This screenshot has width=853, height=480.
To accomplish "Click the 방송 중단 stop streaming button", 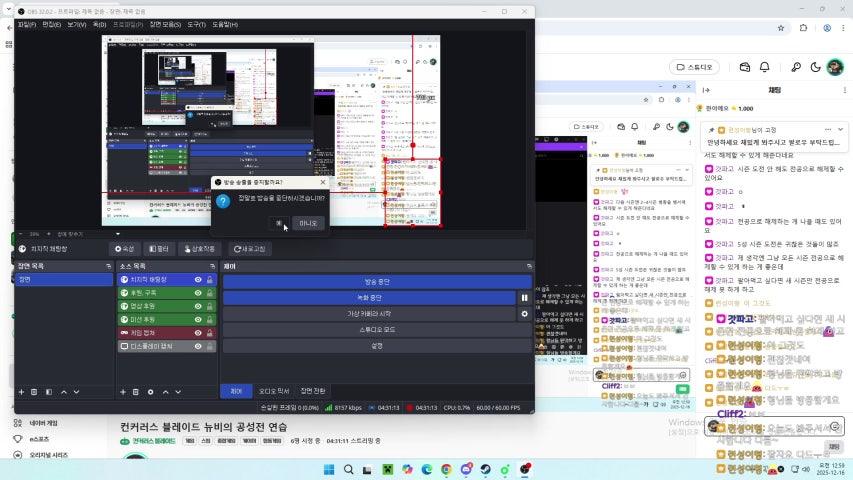I will pyautogui.click(x=377, y=282).
